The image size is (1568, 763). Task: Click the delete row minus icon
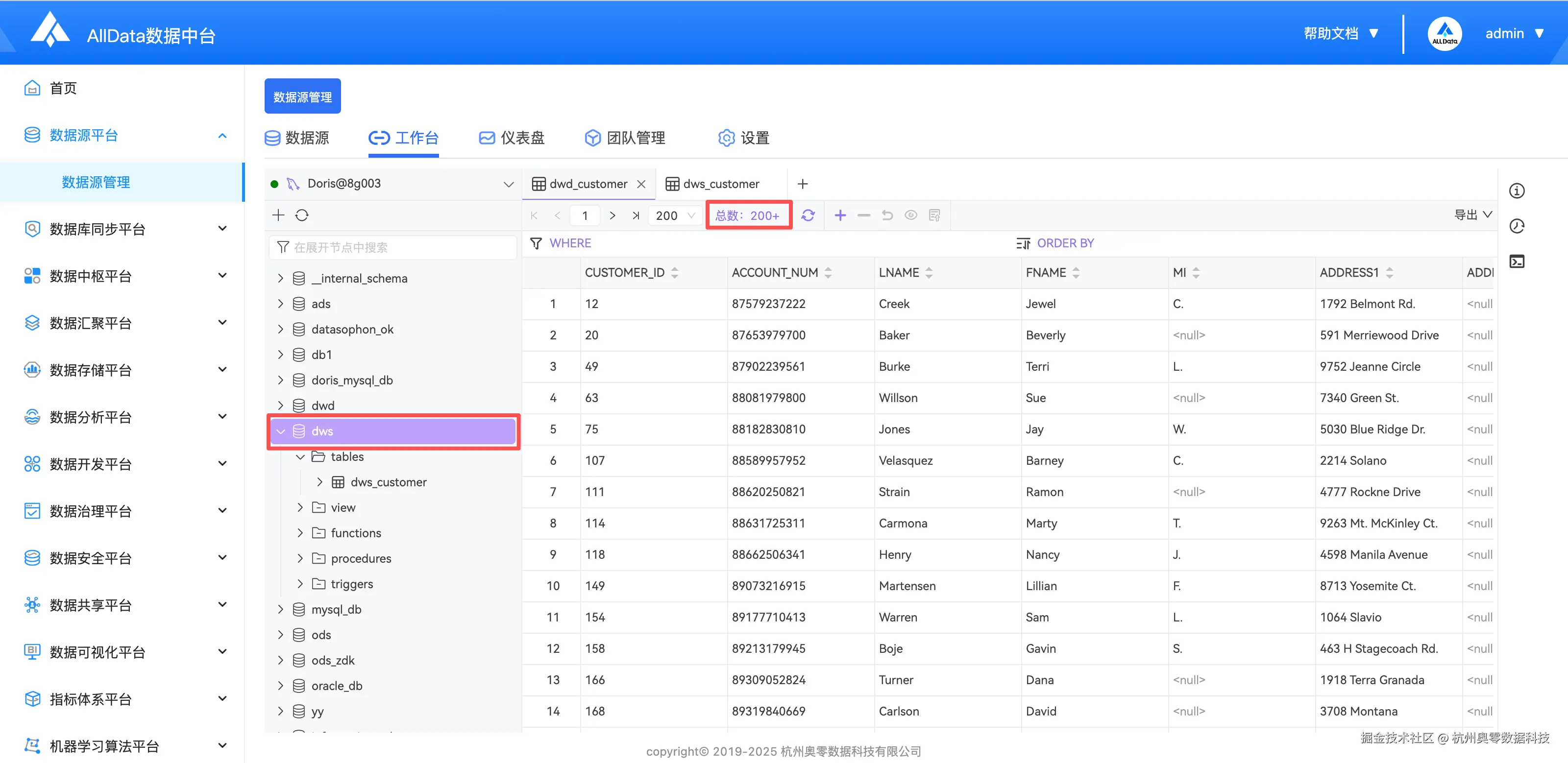(863, 215)
